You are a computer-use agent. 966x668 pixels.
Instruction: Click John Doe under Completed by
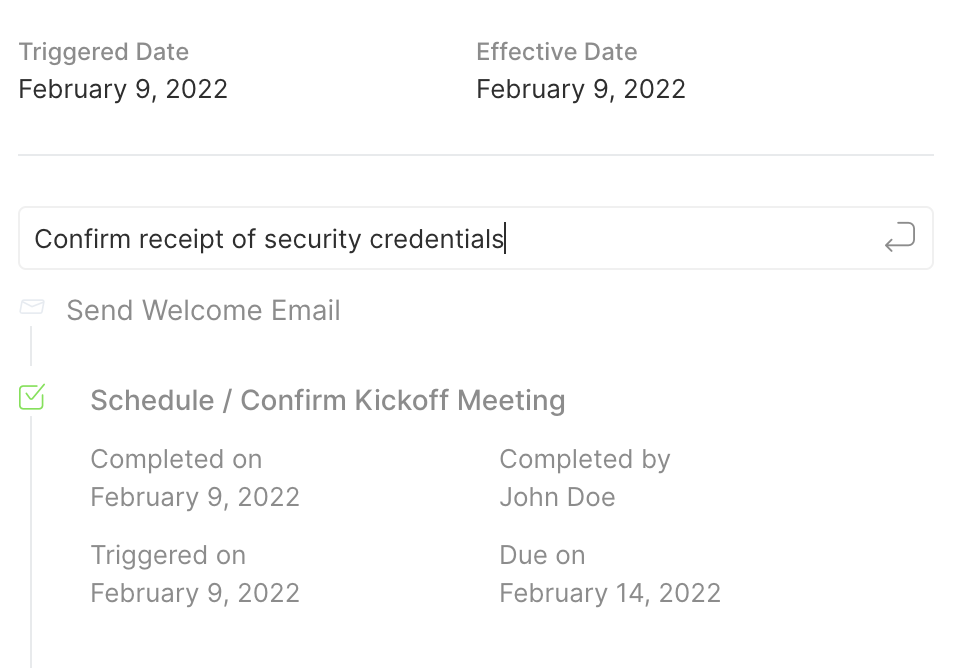[557, 497]
